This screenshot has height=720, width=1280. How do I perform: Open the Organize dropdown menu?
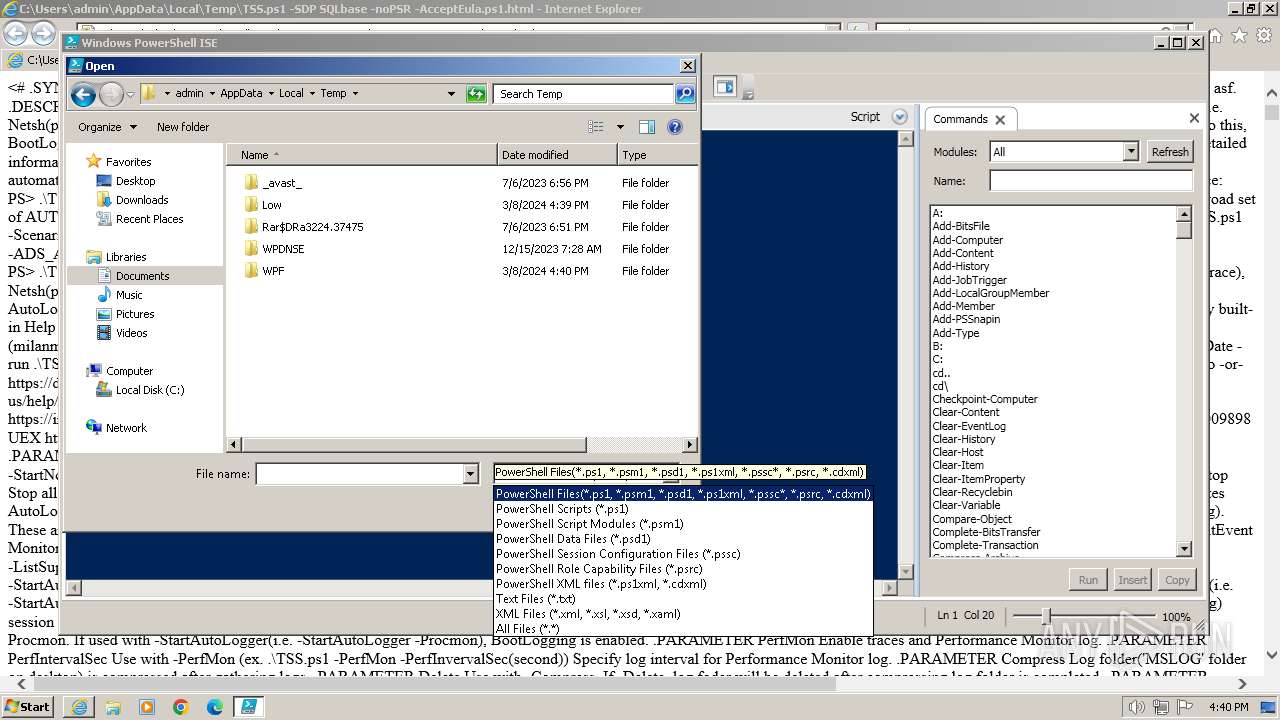pos(106,127)
